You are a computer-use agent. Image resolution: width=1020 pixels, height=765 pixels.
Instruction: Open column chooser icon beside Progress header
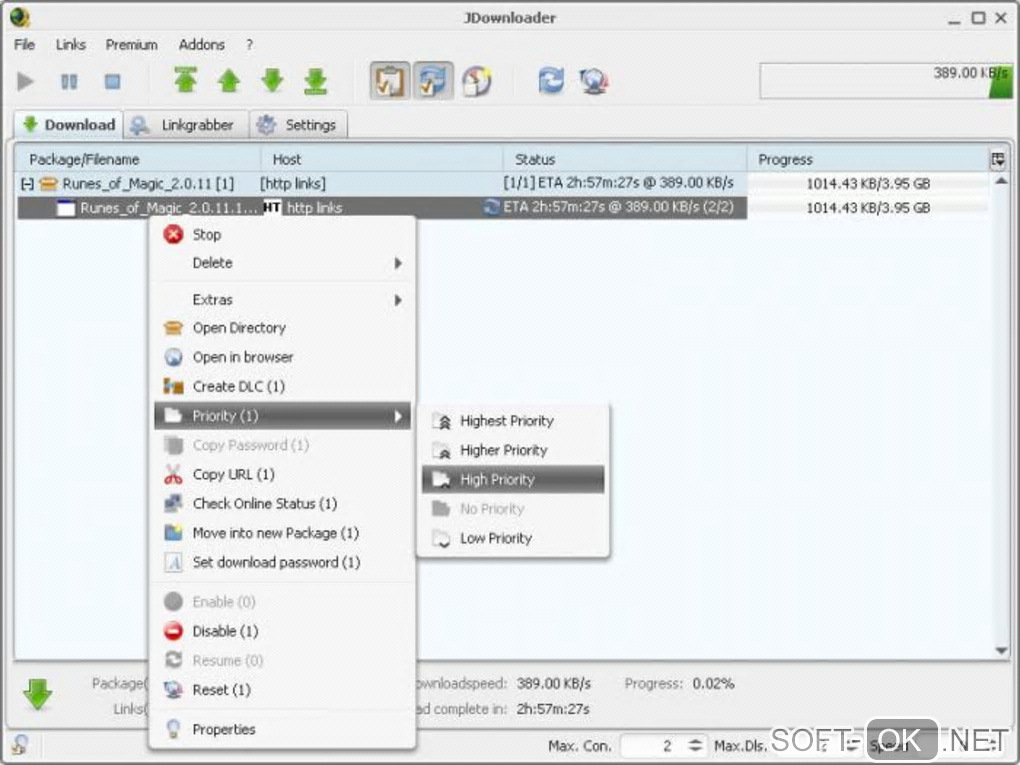(x=998, y=159)
